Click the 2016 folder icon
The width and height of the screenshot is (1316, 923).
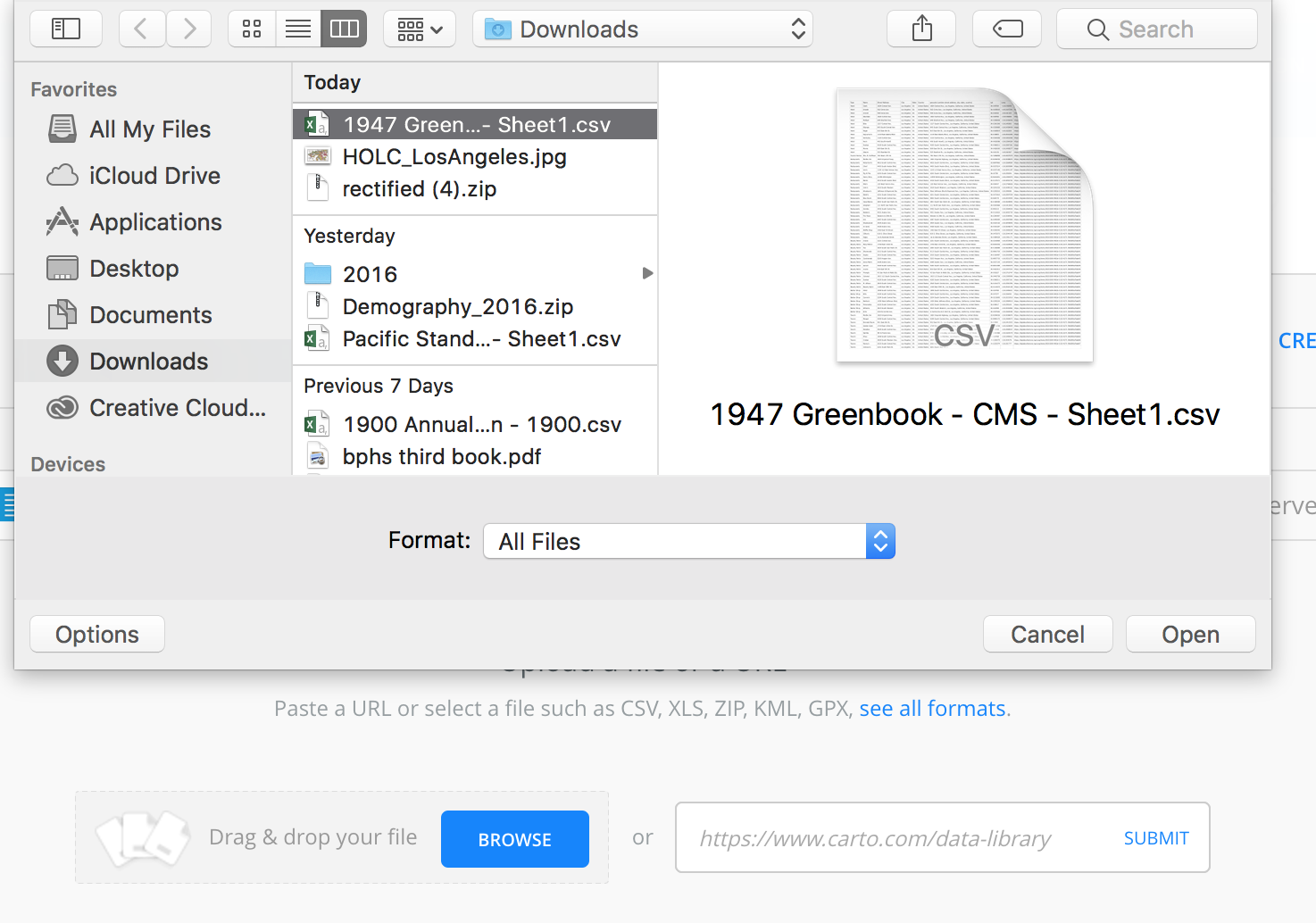point(317,272)
